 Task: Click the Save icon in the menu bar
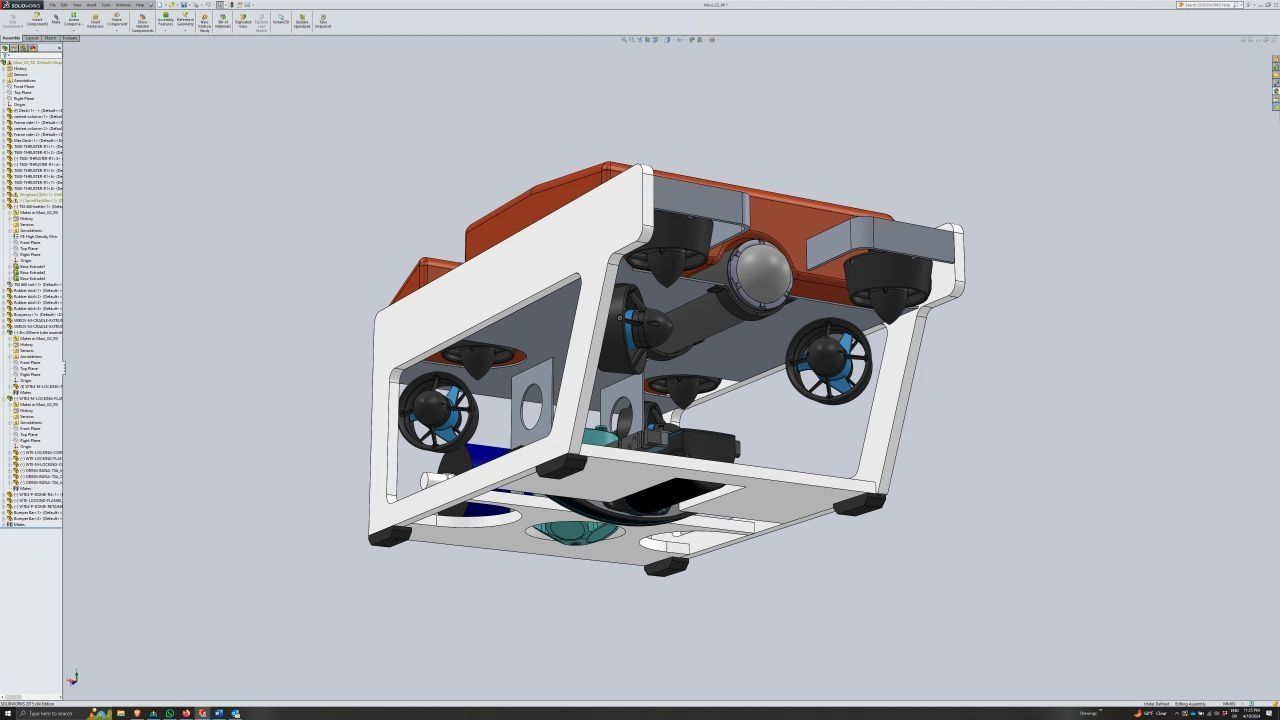(184, 4)
